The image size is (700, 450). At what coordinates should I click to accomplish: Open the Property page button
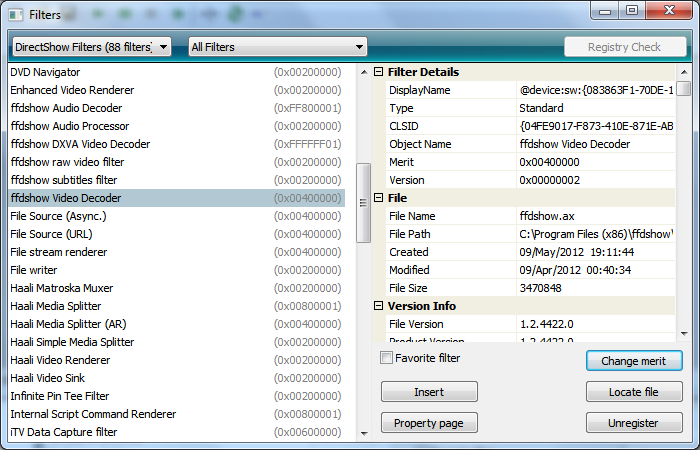(x=429, y=423)
